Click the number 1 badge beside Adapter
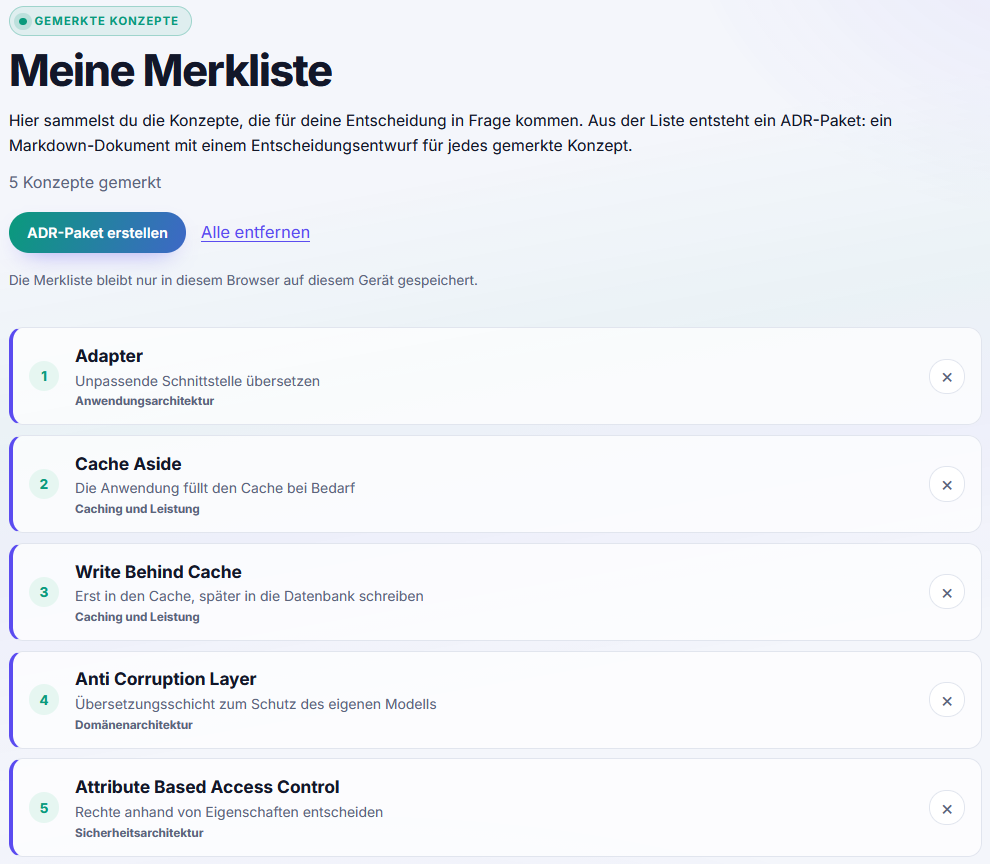The image size is (990, 864). point(44,376)
